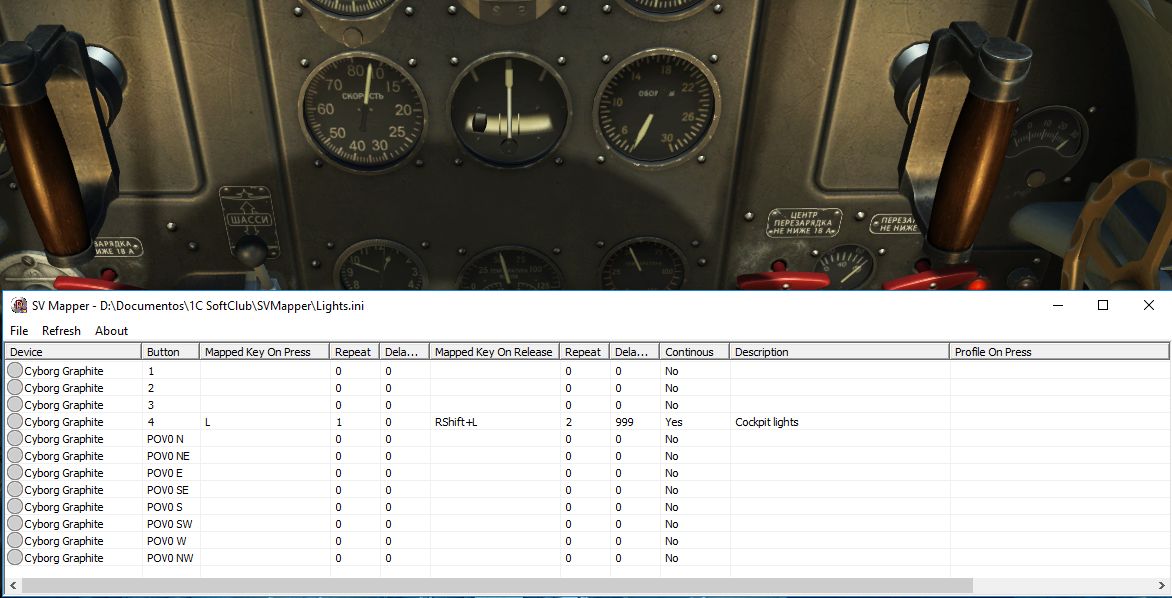Click status circle for POV0 SW row
Viewport: 1172px width, 598px height.
pos(15,523)
